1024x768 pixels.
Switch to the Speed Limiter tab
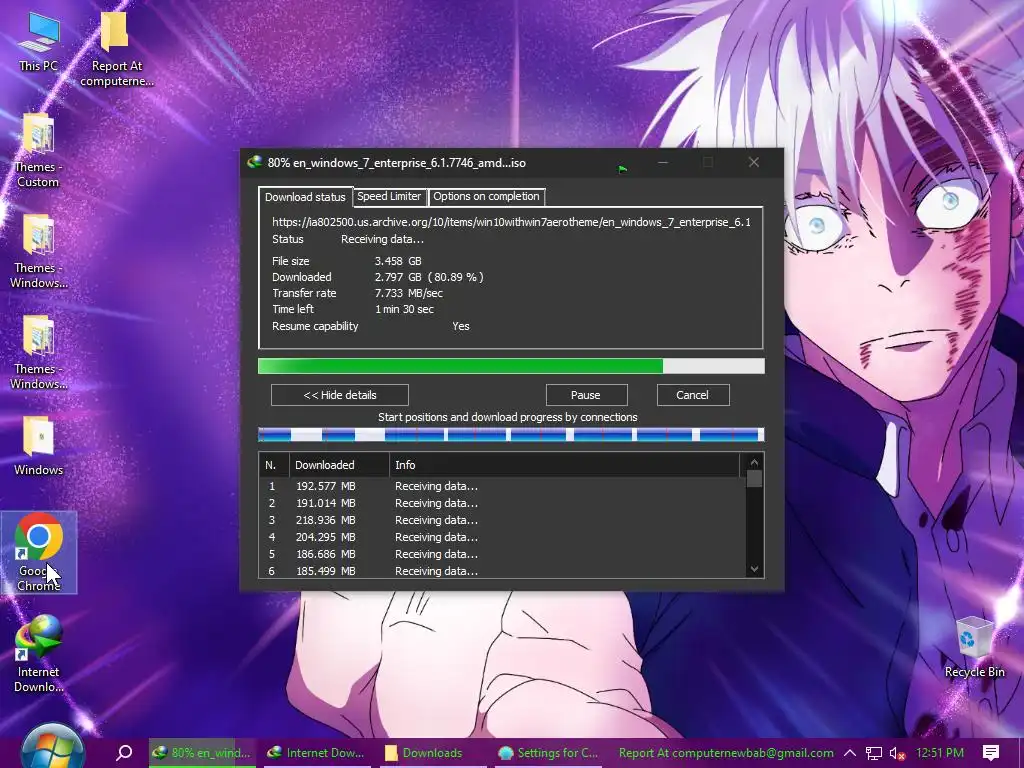(389, 196)
